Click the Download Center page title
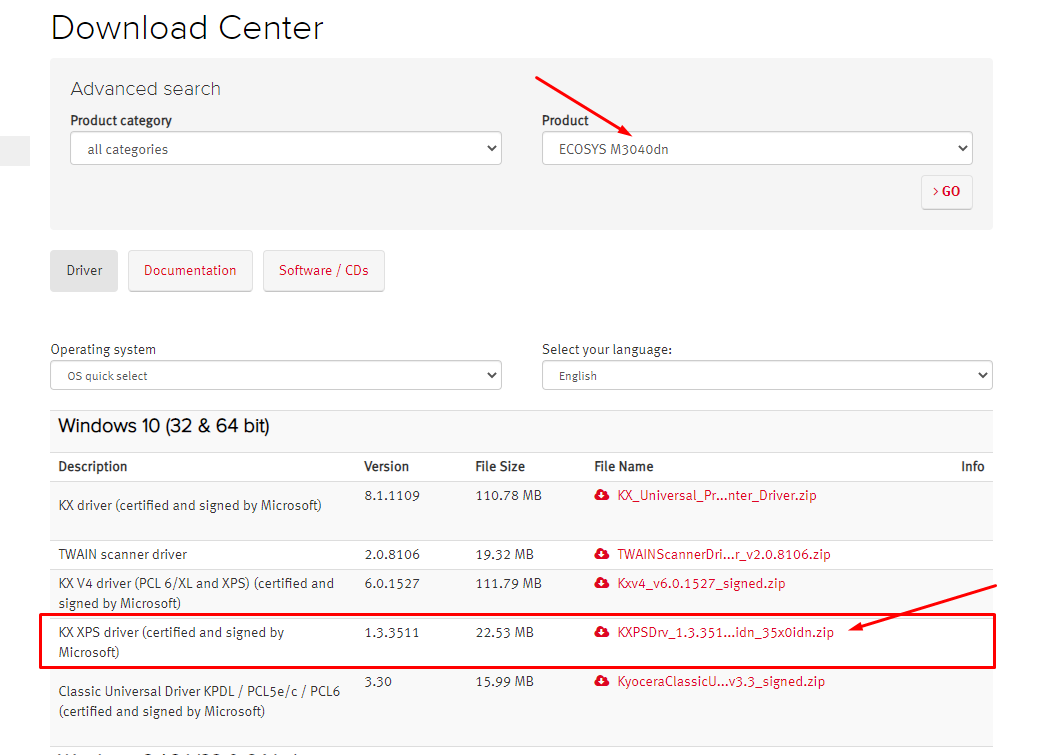This screenshot has height=755, width=1053. coord(187,28)
